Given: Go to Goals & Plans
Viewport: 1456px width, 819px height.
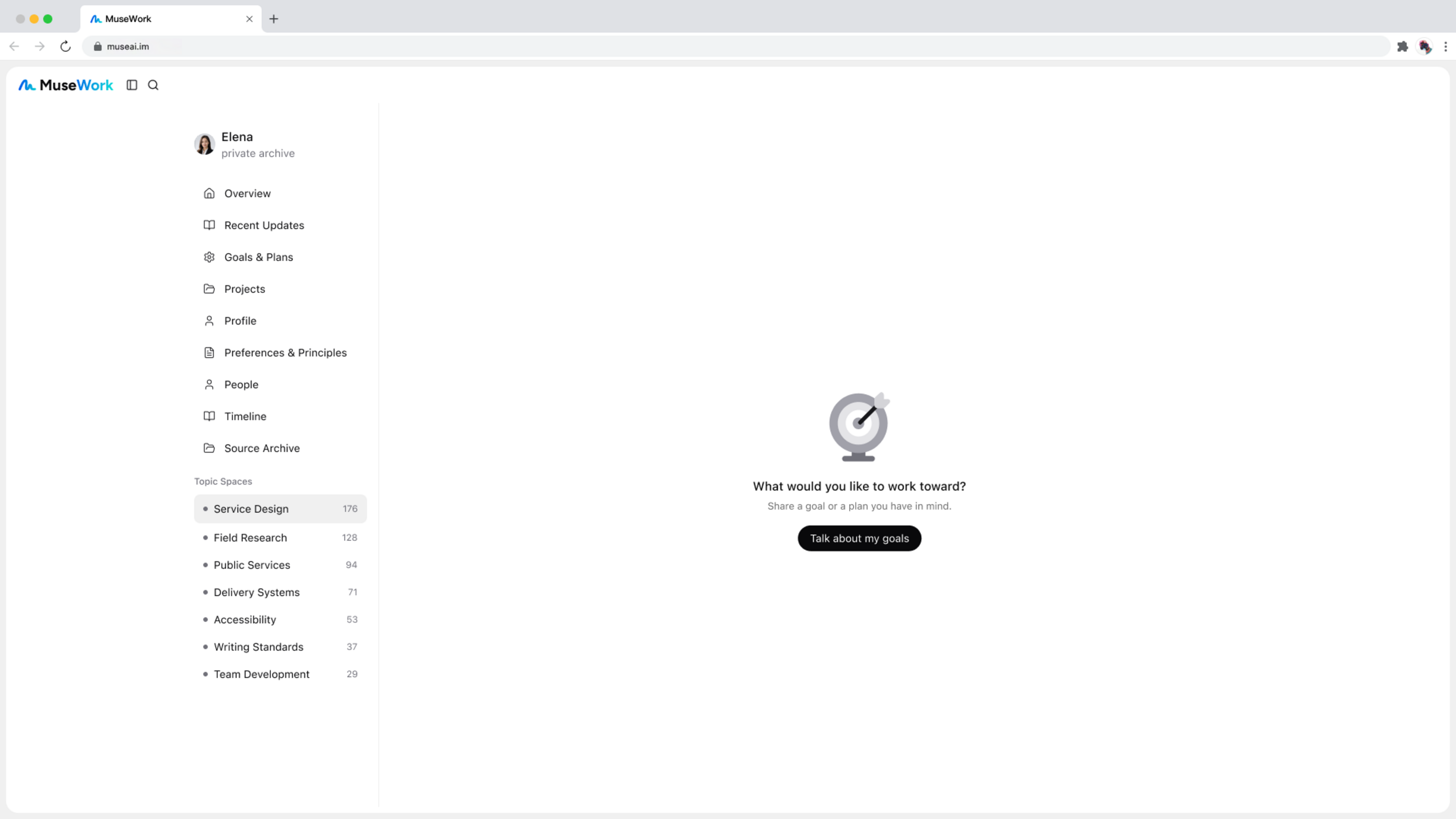Looking at the screenshot, I should tap(280, 257).
